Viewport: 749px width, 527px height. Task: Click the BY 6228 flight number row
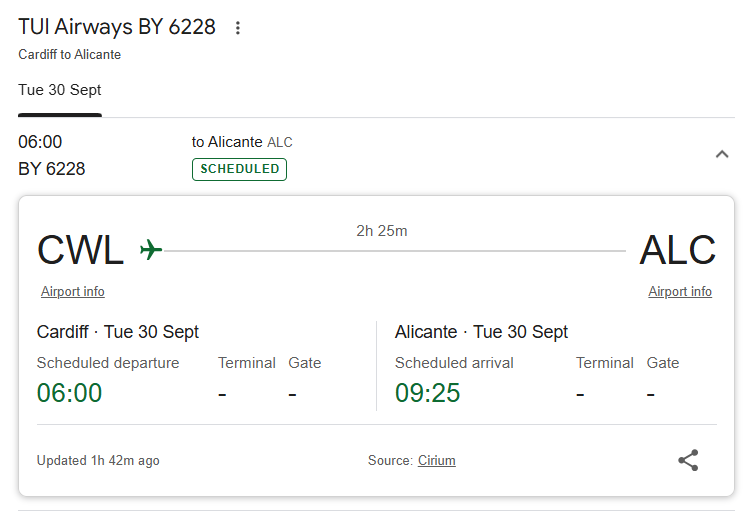click(x=52, y=169)
